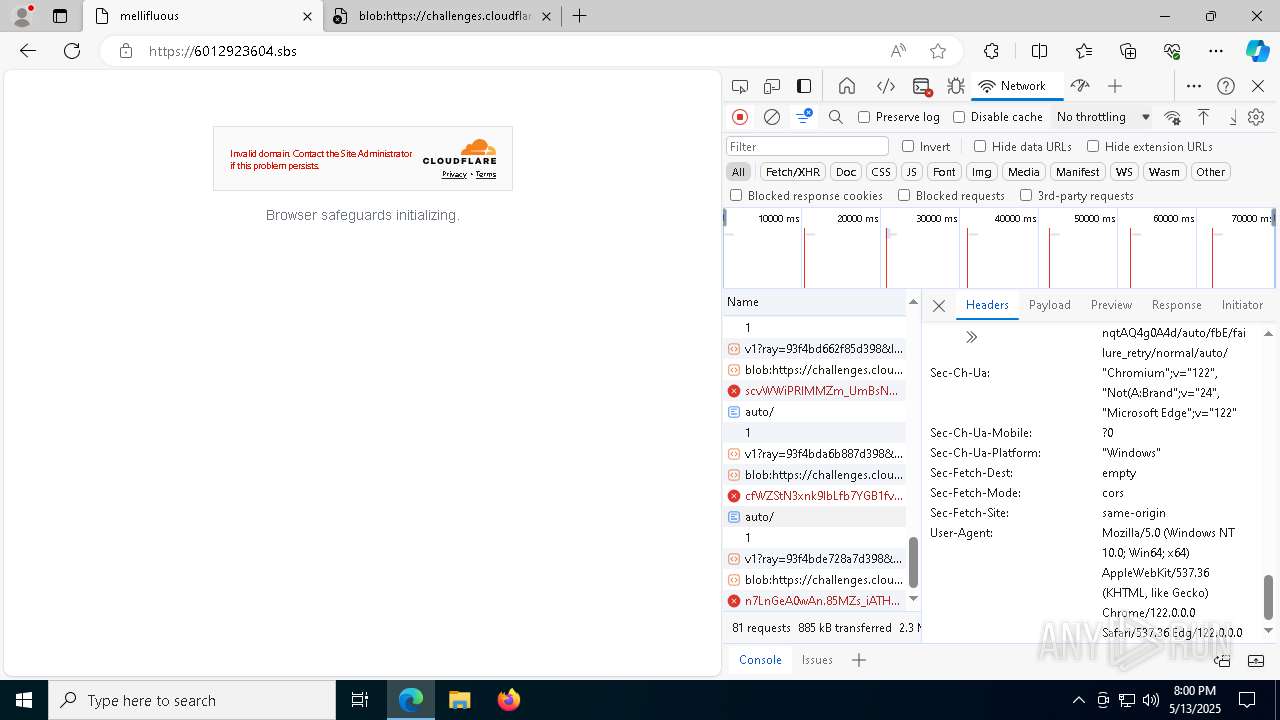Open File Explorer from the taskbar
This screenshot has height=720, width=1280.
pos(460,700)
